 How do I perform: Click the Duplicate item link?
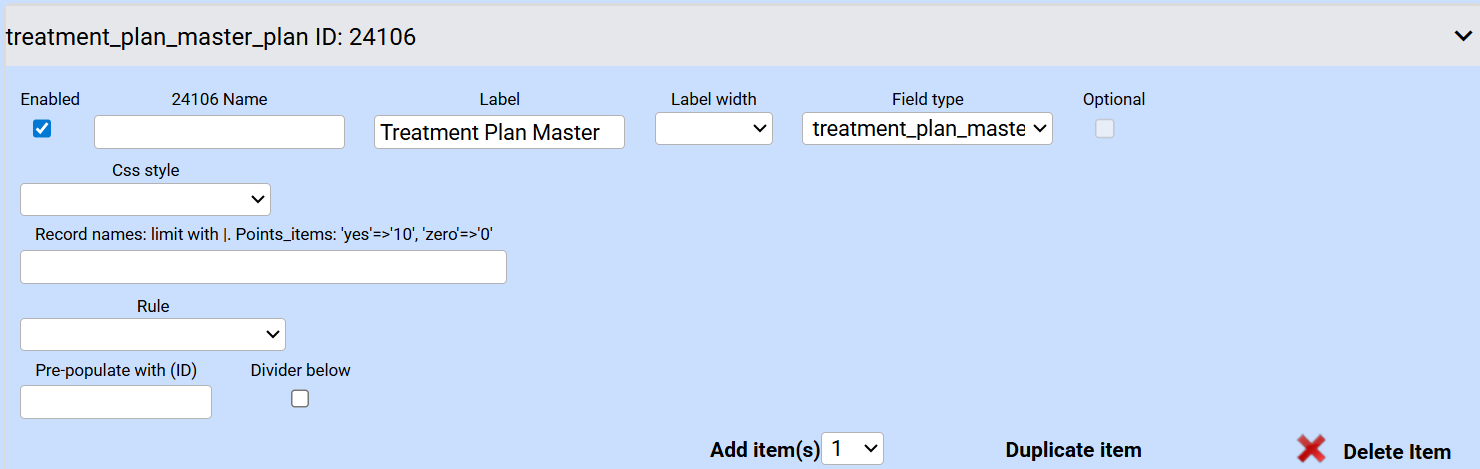pos(1073,450)
